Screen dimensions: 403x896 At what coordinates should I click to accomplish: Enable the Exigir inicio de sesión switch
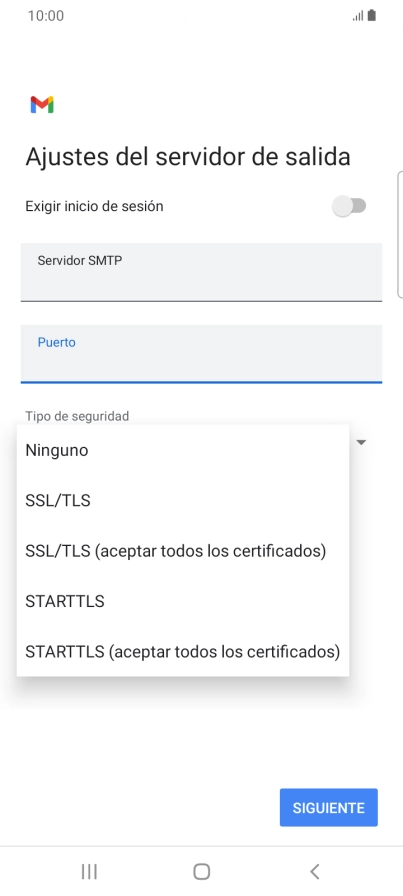pyautogui.click(x=349, y=206)
